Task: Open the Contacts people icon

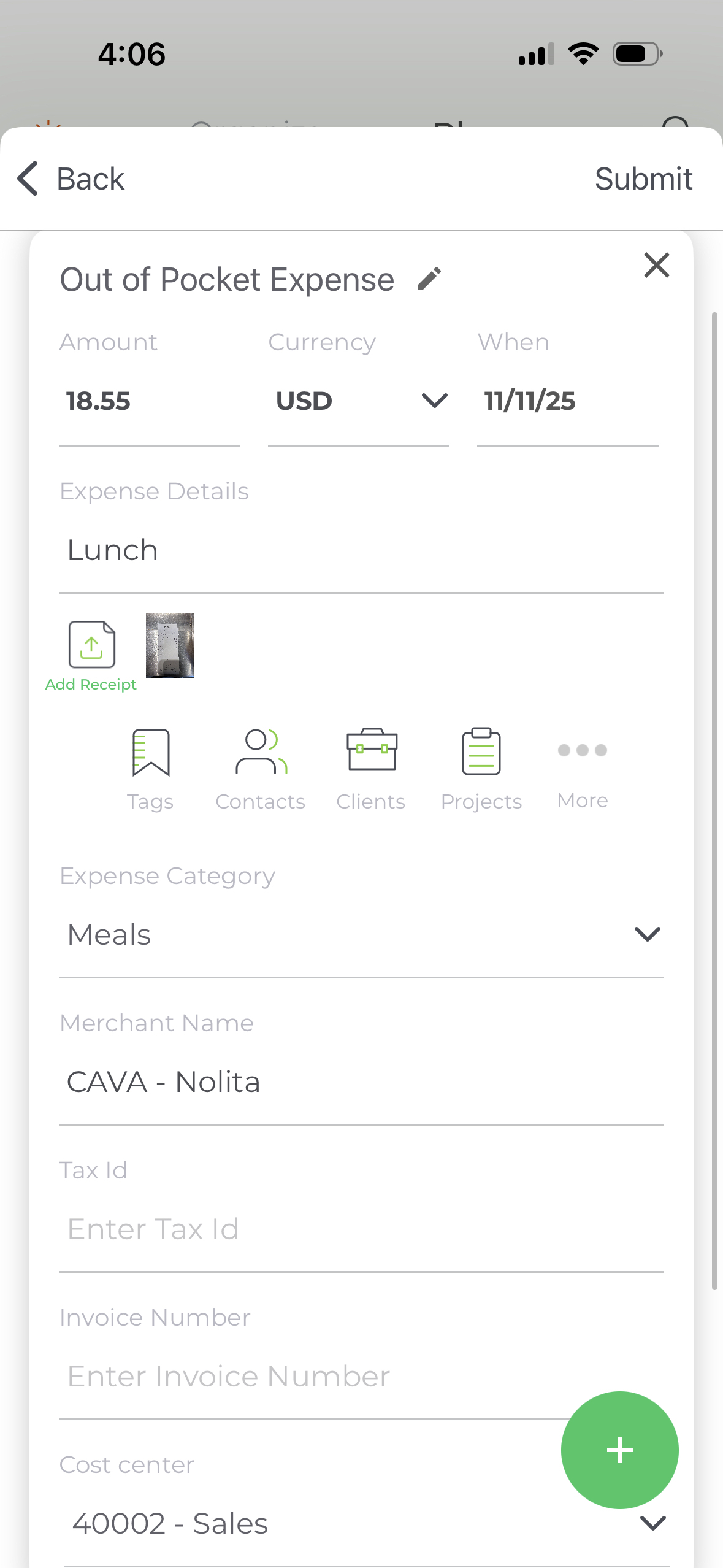Action: tap(261, 752)
